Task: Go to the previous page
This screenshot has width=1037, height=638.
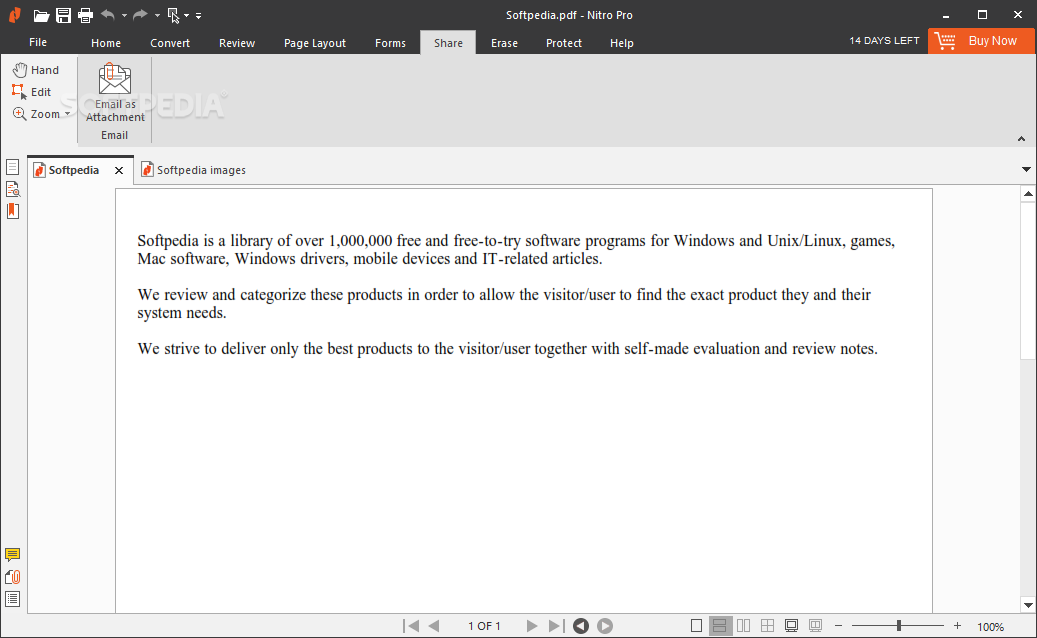Action: pyautogui.click(x=434, y=625)
